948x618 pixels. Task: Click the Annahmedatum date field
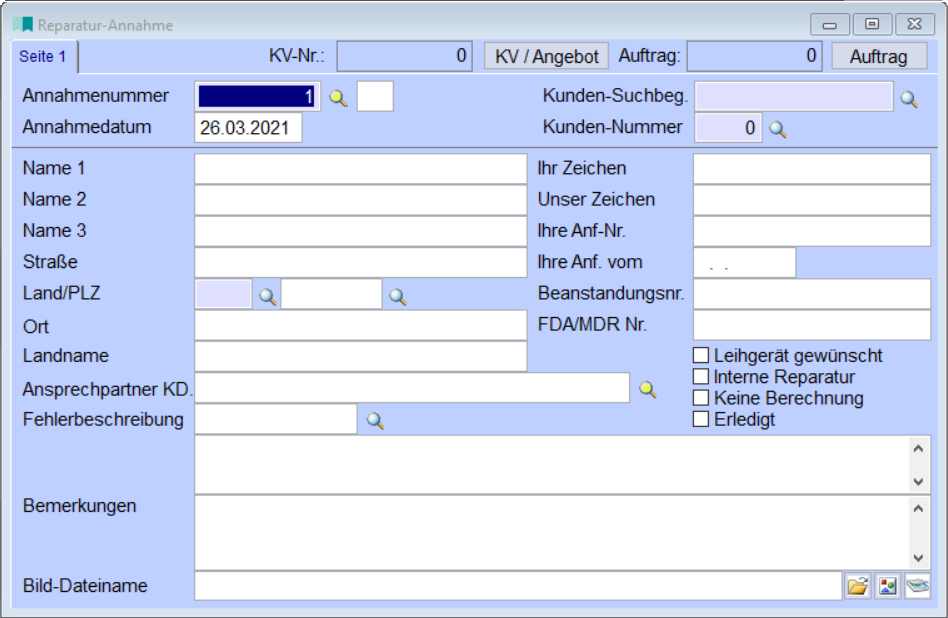point(248,128)
